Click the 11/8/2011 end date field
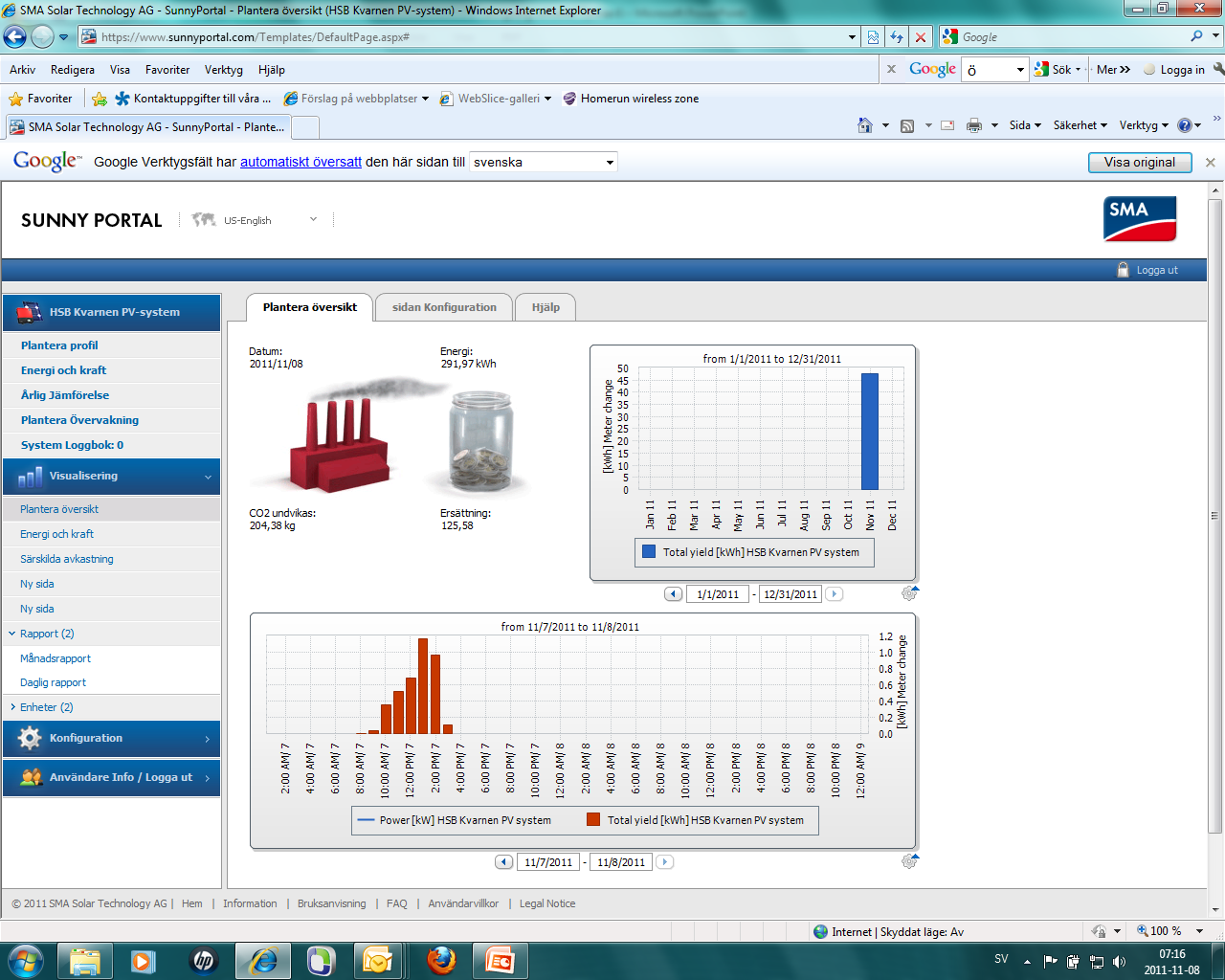 click(620, 862)
